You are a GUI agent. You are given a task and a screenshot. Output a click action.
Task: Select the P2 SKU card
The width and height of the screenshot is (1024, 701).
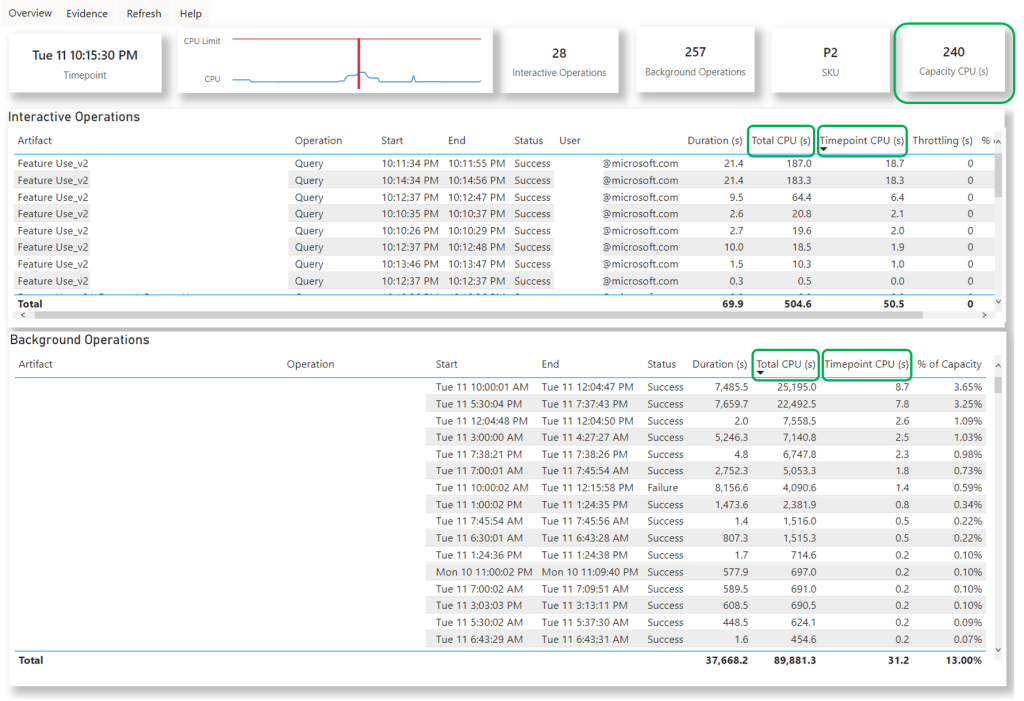[830, 61]
